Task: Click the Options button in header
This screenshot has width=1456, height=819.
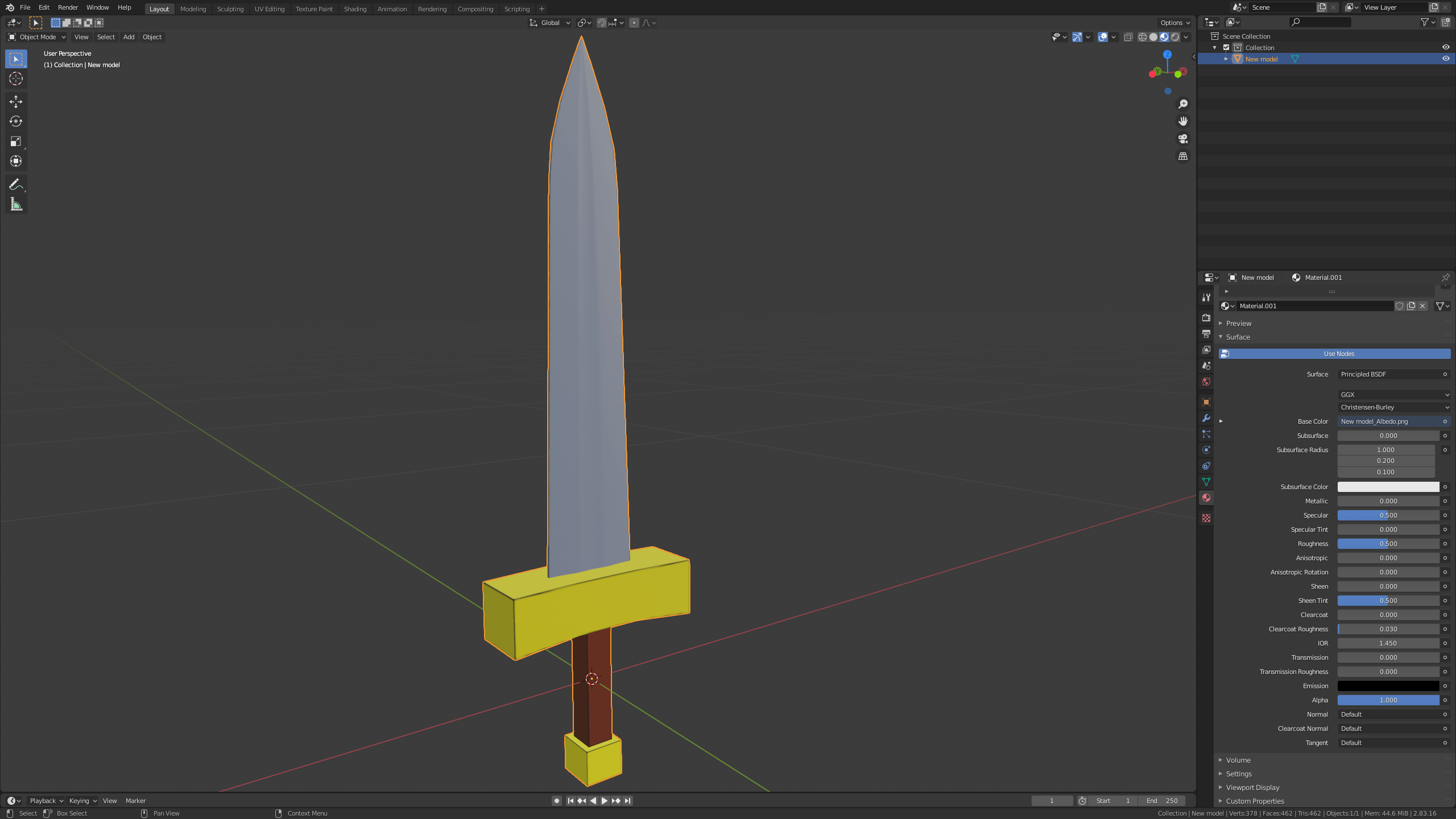Action: click(x=1174, y=23)
